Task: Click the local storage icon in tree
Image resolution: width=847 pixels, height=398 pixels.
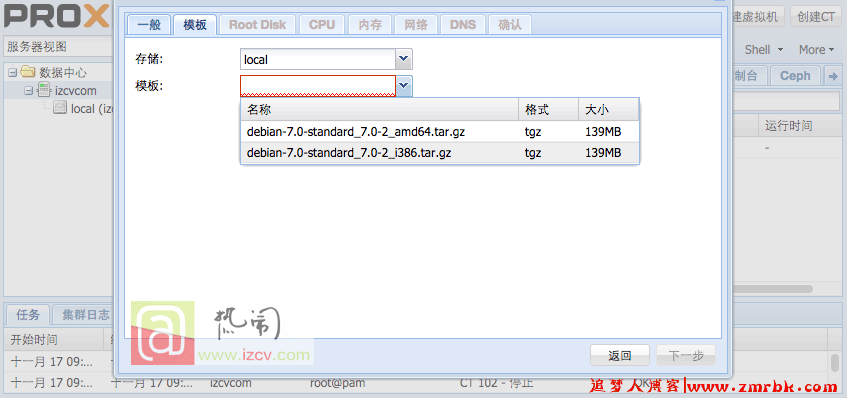Action: click(x=60, y=108)
